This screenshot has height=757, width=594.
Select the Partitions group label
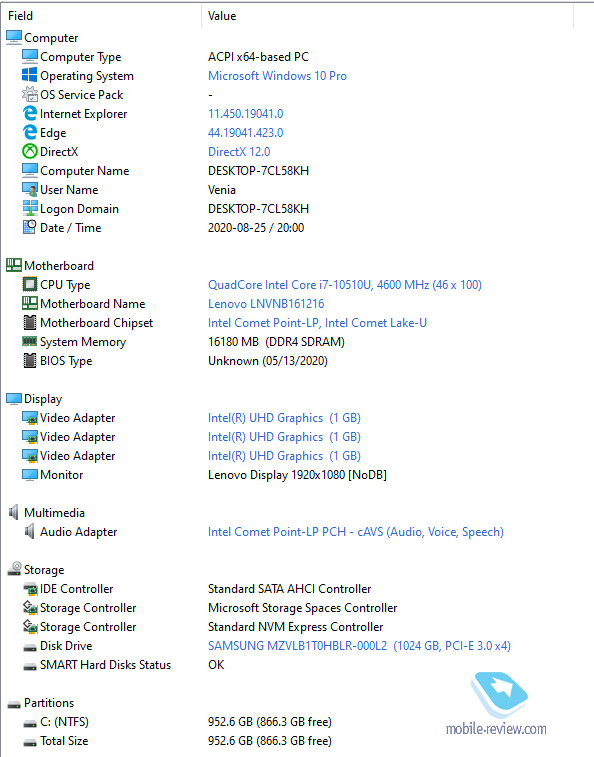(x=49, y=703)
